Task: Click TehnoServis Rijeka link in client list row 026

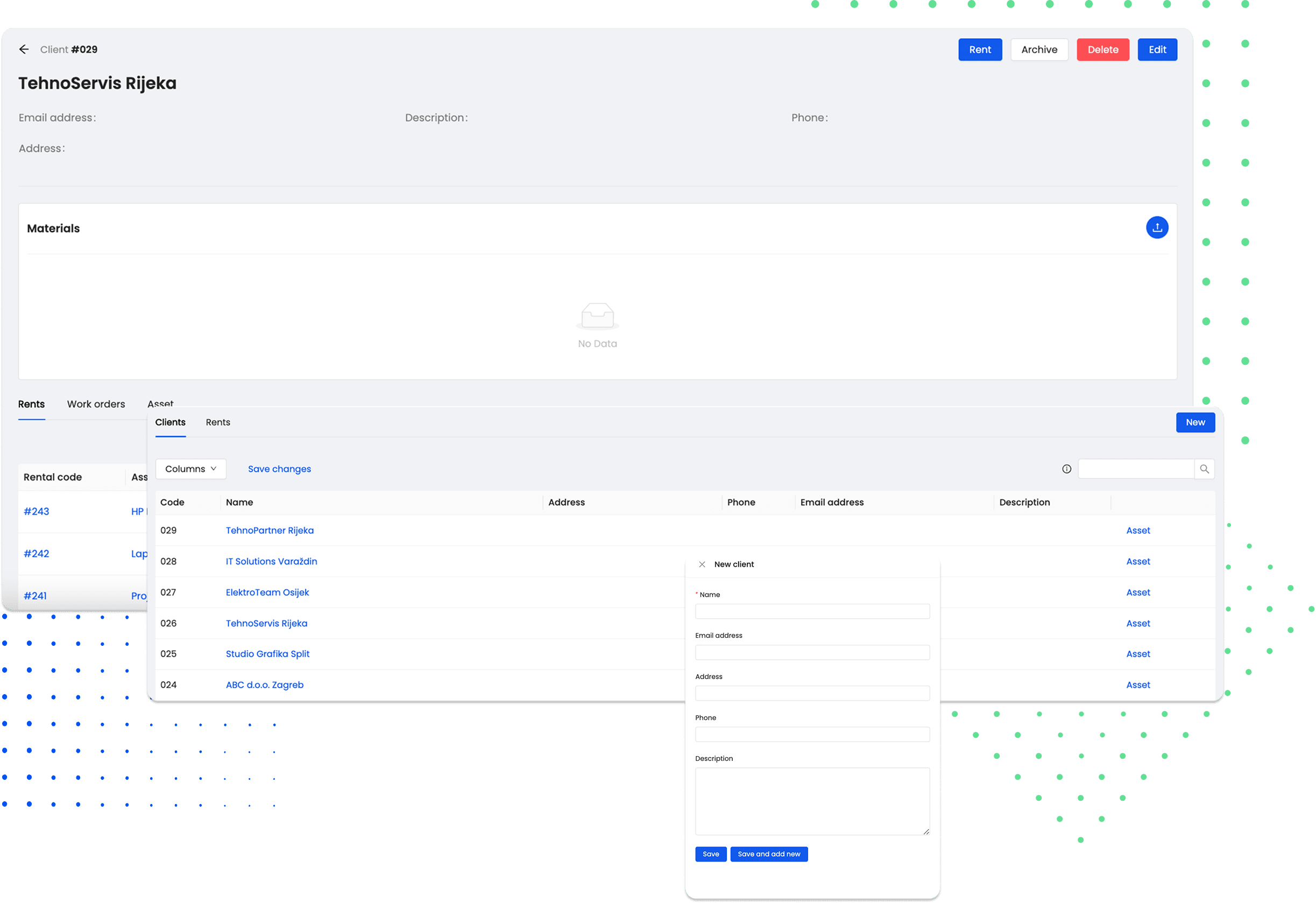Action: [266, 623]
